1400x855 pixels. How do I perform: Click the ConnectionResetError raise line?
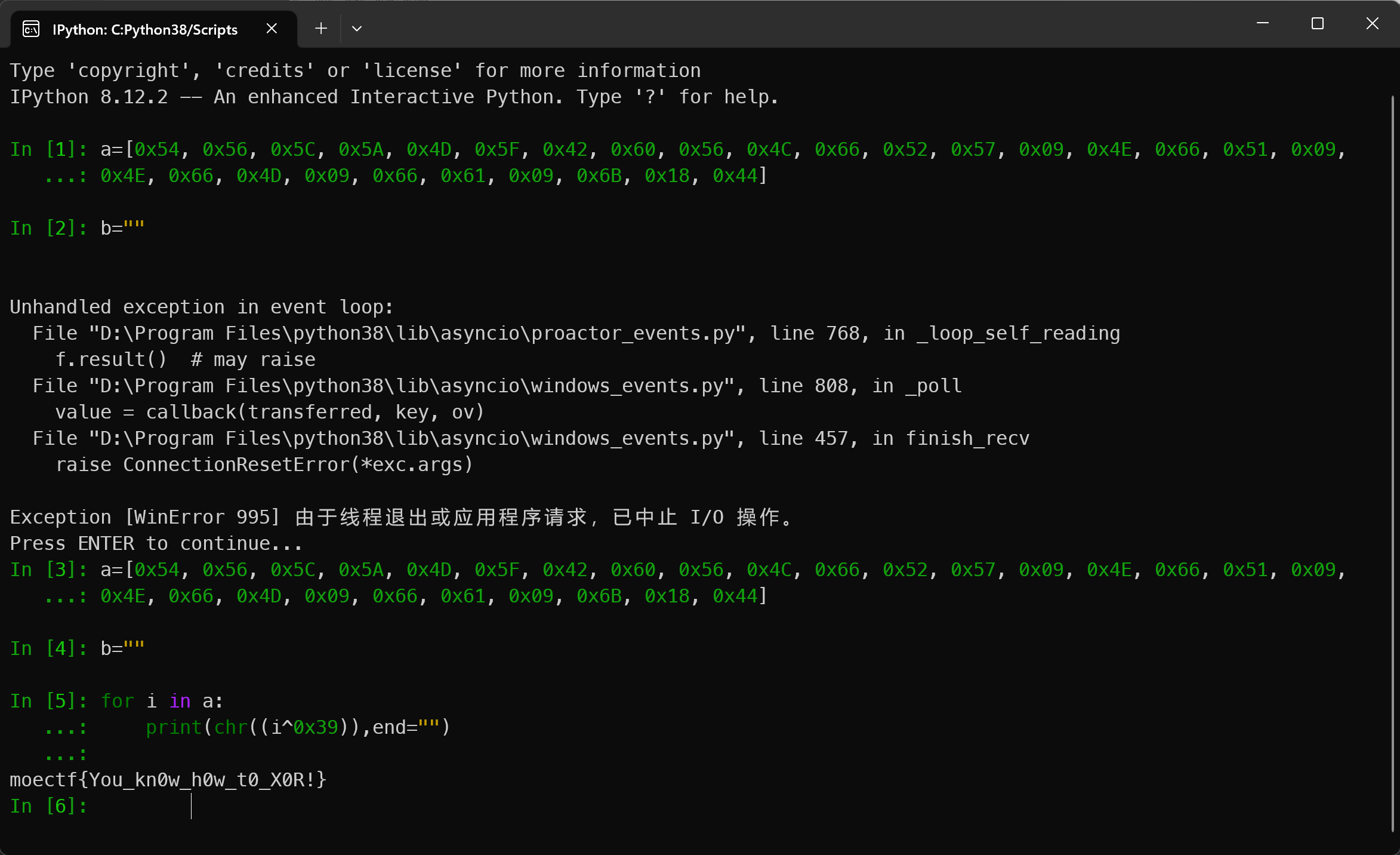(264, 465)
